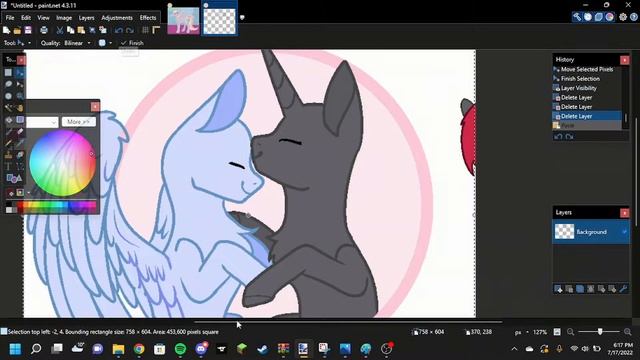Open the Adjustments menu
This screenshot has height=360, width=640.
click(117, 18)
